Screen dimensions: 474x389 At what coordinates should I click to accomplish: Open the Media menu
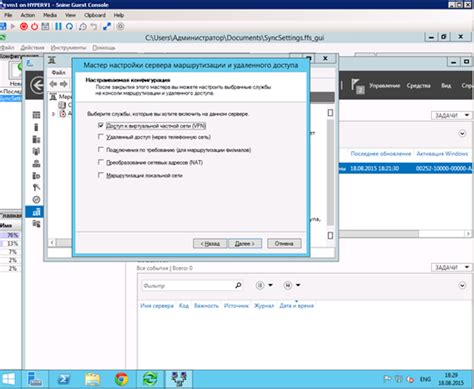coord(50,15)
